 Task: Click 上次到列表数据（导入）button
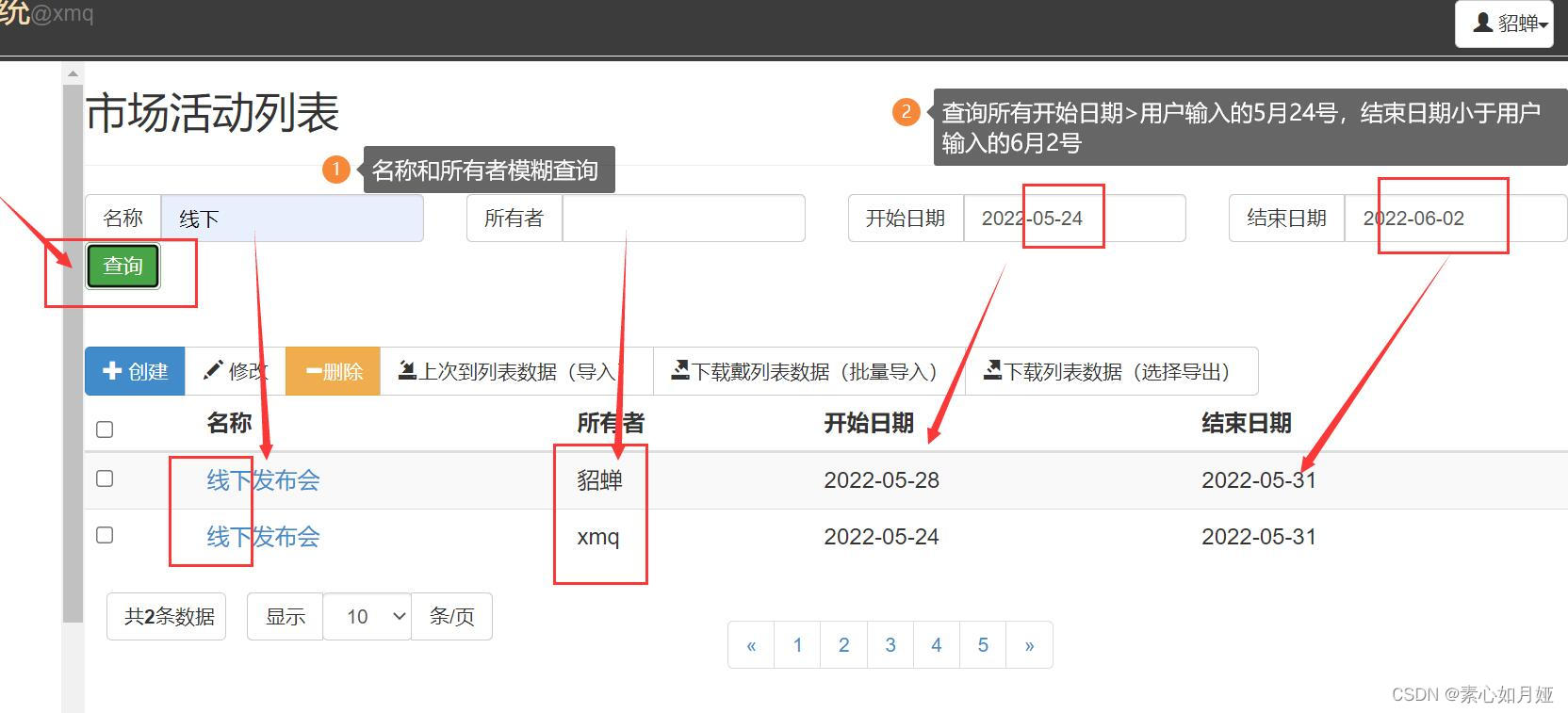point(516,371)
